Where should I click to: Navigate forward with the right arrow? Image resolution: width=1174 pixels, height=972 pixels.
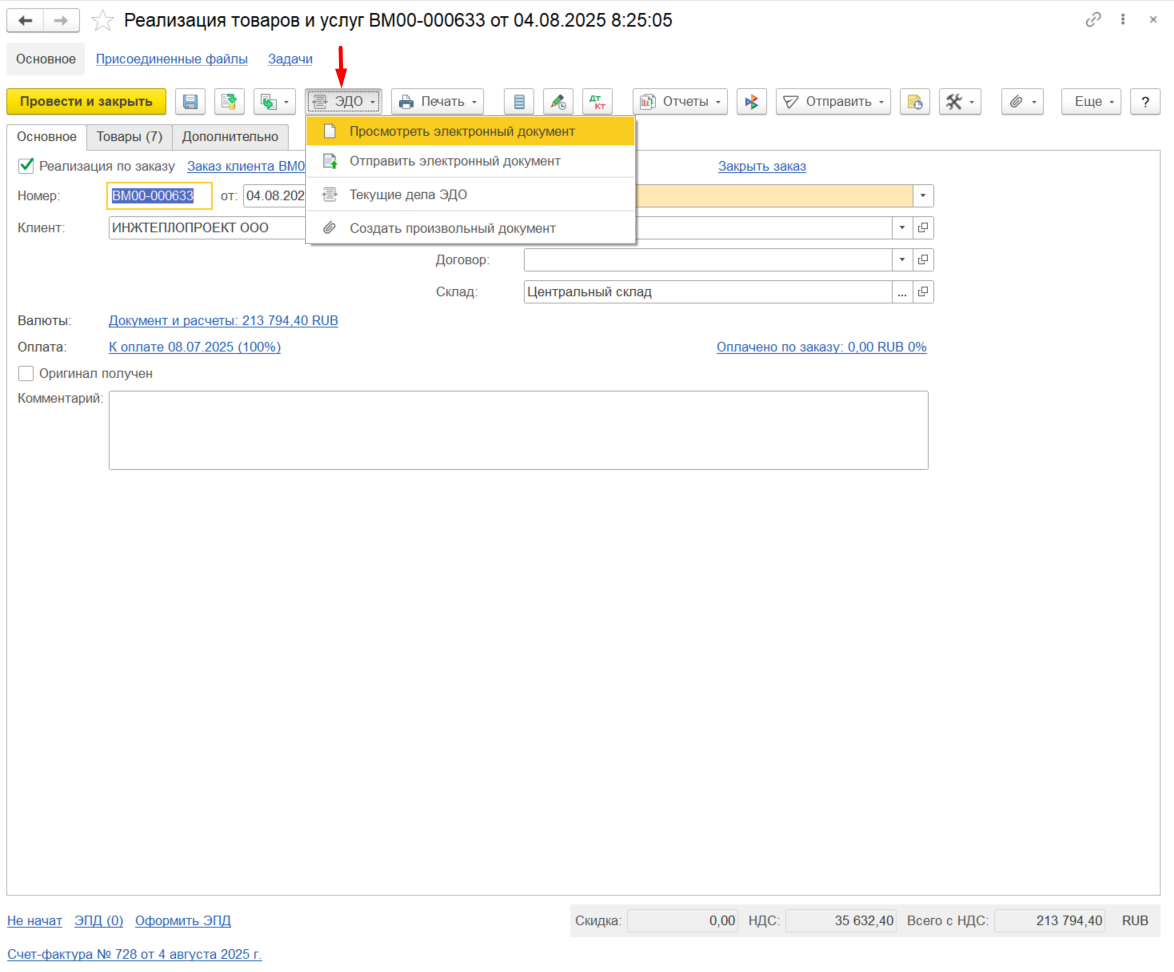point(61,20)
